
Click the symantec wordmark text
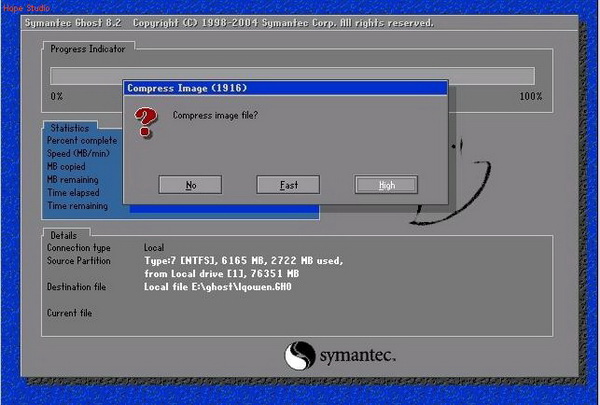[357, 355]
